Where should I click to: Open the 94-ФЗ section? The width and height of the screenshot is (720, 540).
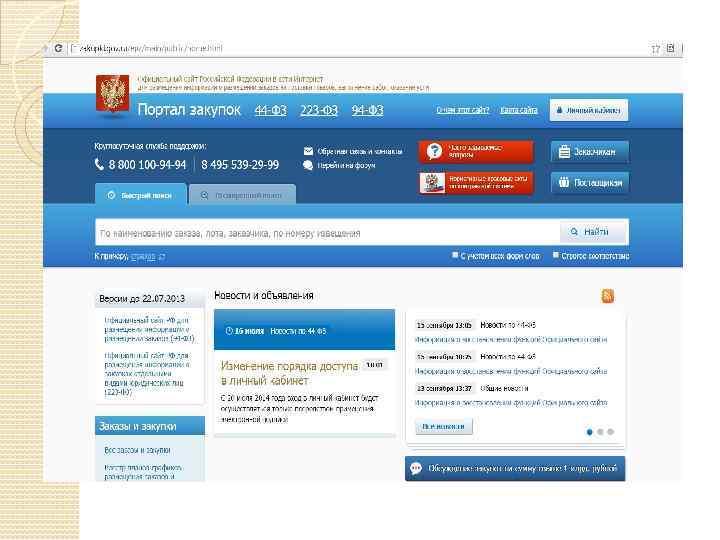[367, 110]
